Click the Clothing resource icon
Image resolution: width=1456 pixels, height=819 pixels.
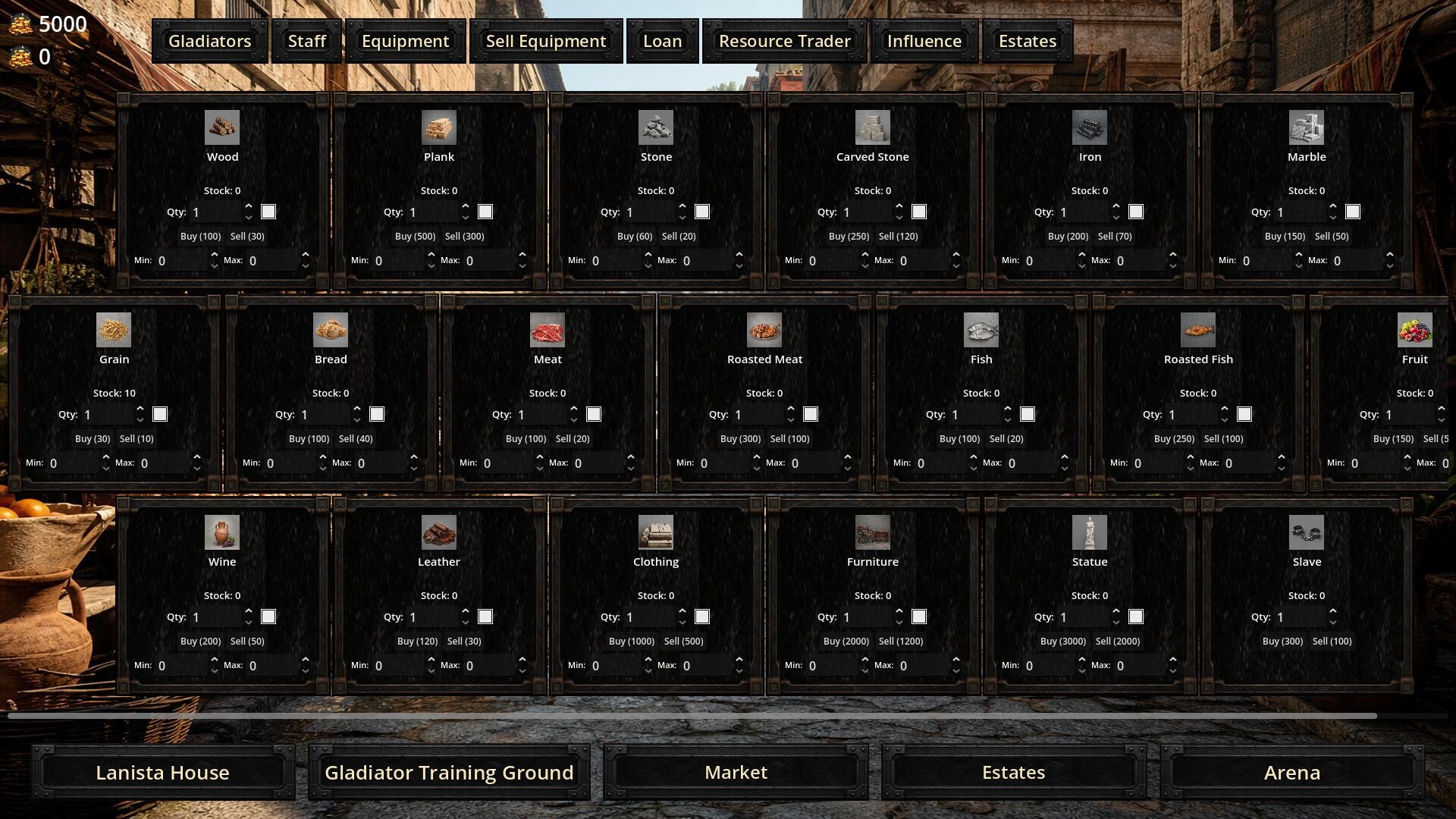point(656,532)
